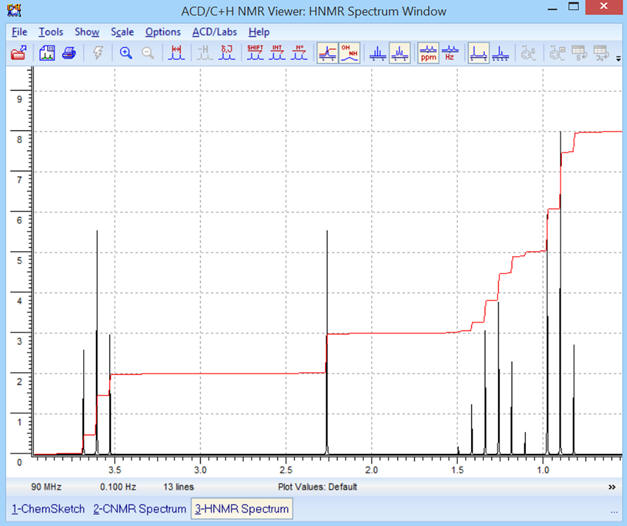Switch to the 1-ChemSketch tab
Viewport: 627px width, 526px height.
48,509
